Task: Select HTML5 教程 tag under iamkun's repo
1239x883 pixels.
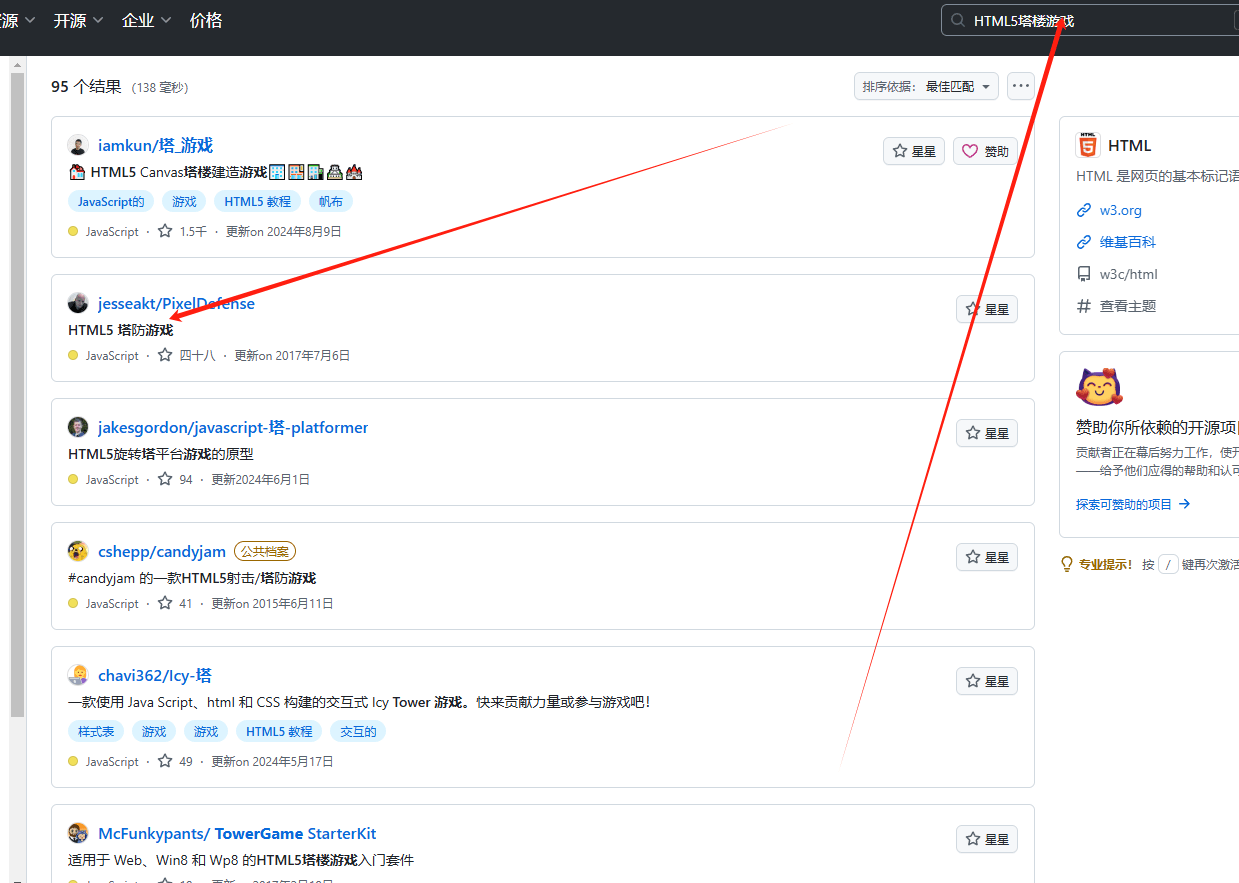Action: [258, 201]
